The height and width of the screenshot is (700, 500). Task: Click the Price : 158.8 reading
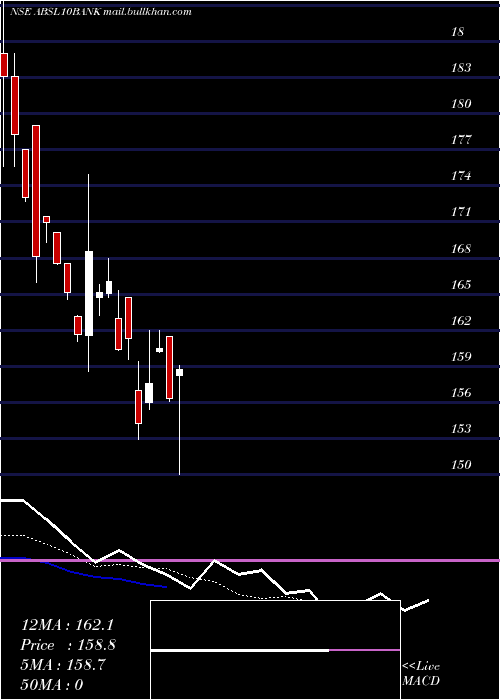click(68, 645)
